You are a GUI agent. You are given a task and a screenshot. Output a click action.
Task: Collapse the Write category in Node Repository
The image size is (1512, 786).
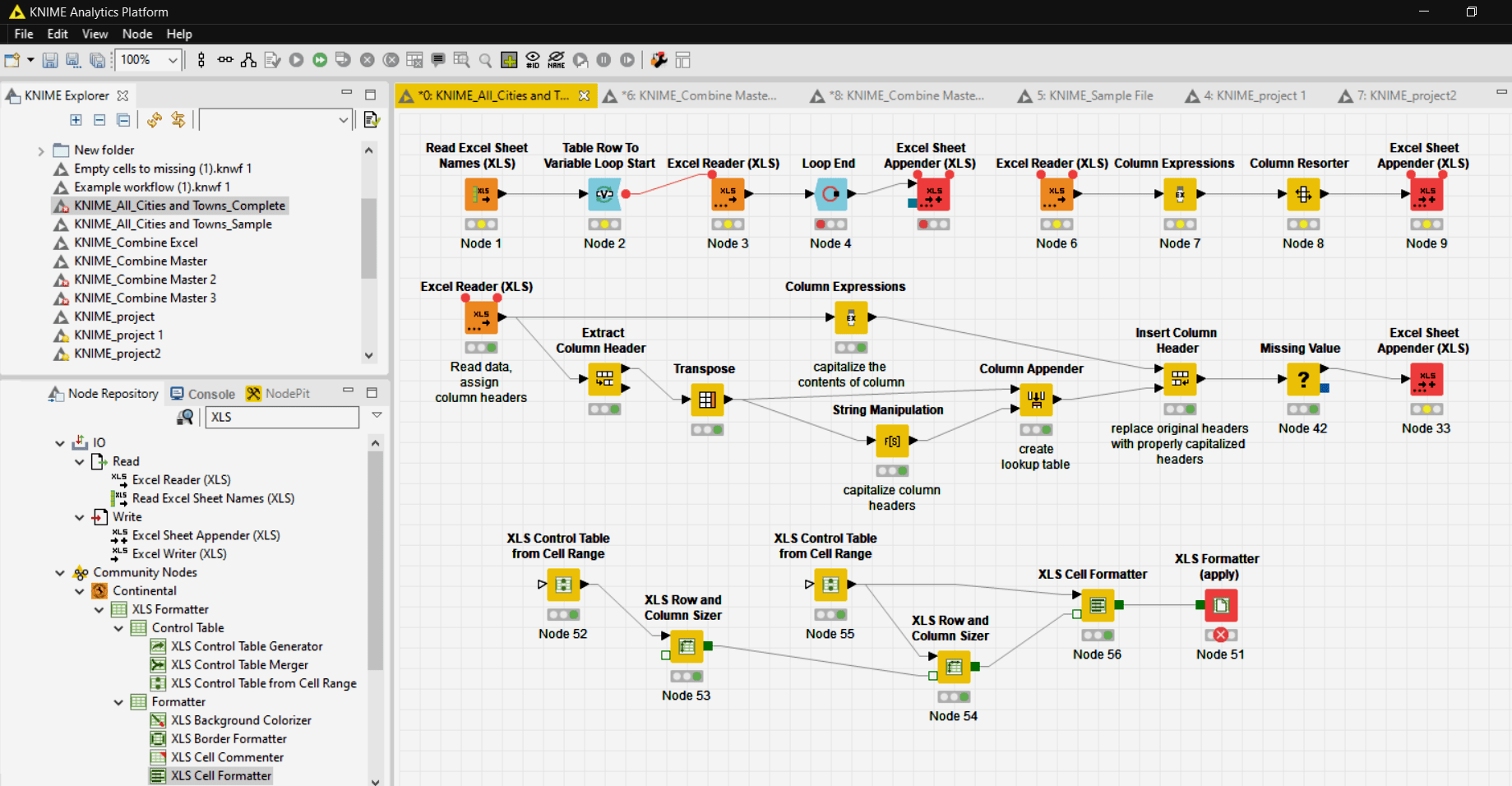click(x=80, y=517)
